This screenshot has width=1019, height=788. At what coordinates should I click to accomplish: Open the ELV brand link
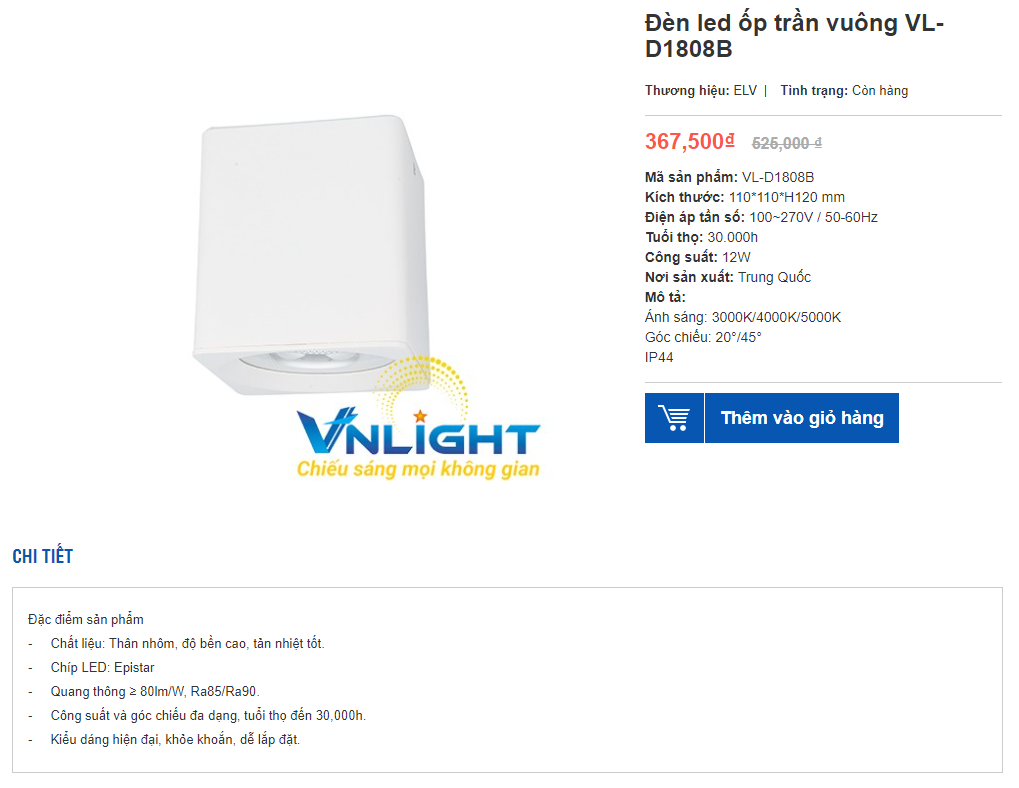pos(745,91)
